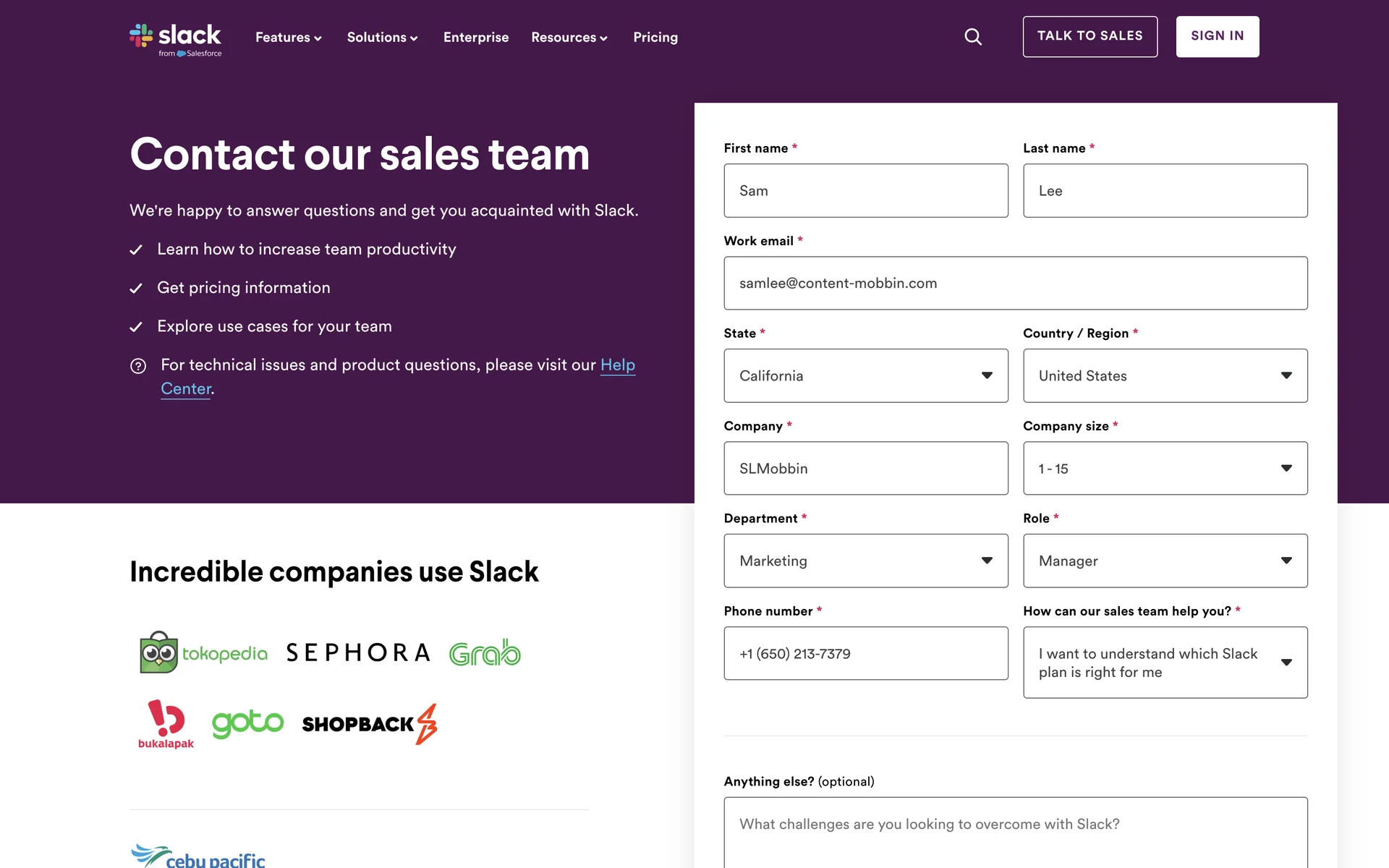
Task: Click the Bukalapak logo
Action: pos(166,723)
